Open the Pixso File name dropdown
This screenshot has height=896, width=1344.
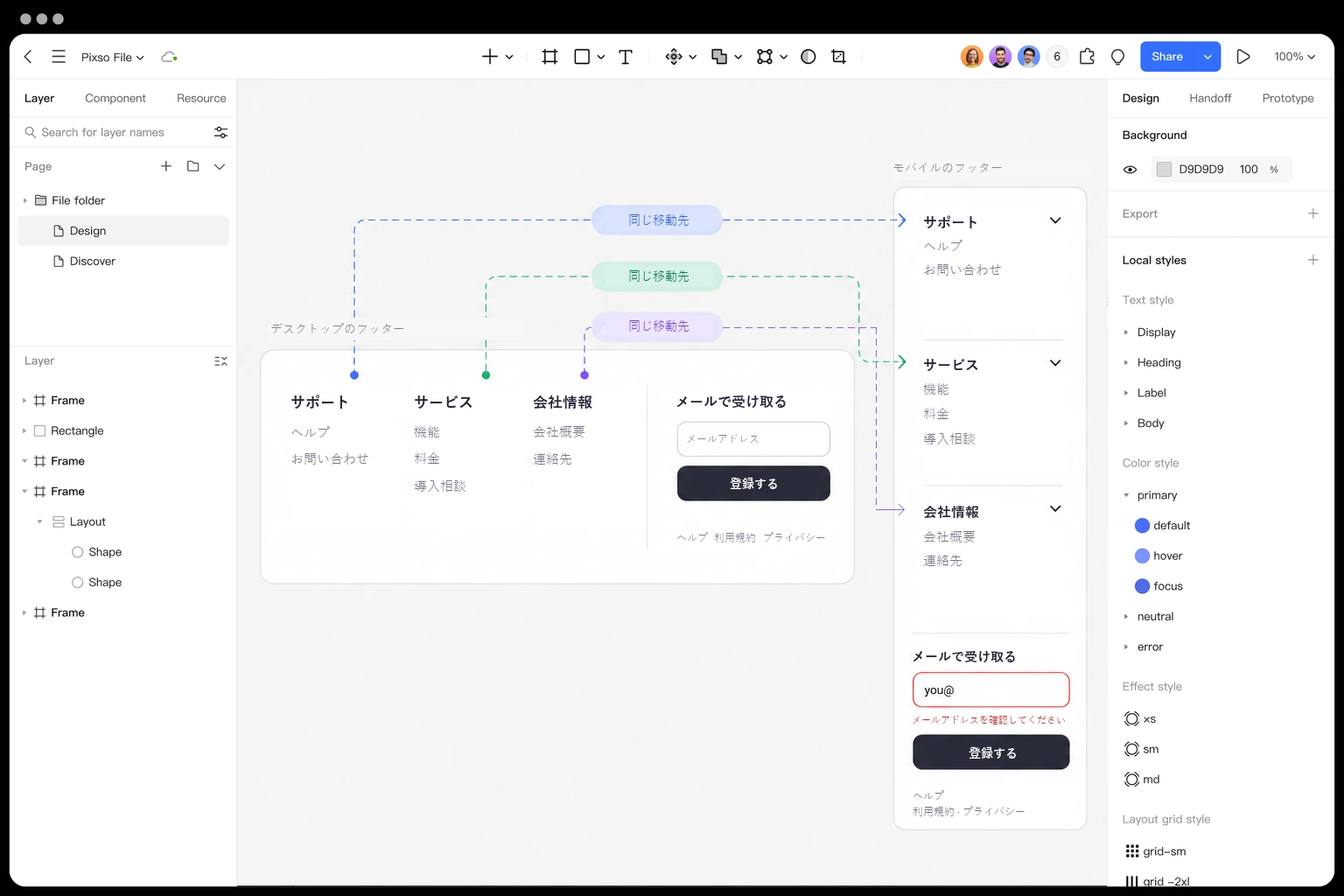[113, 57]
